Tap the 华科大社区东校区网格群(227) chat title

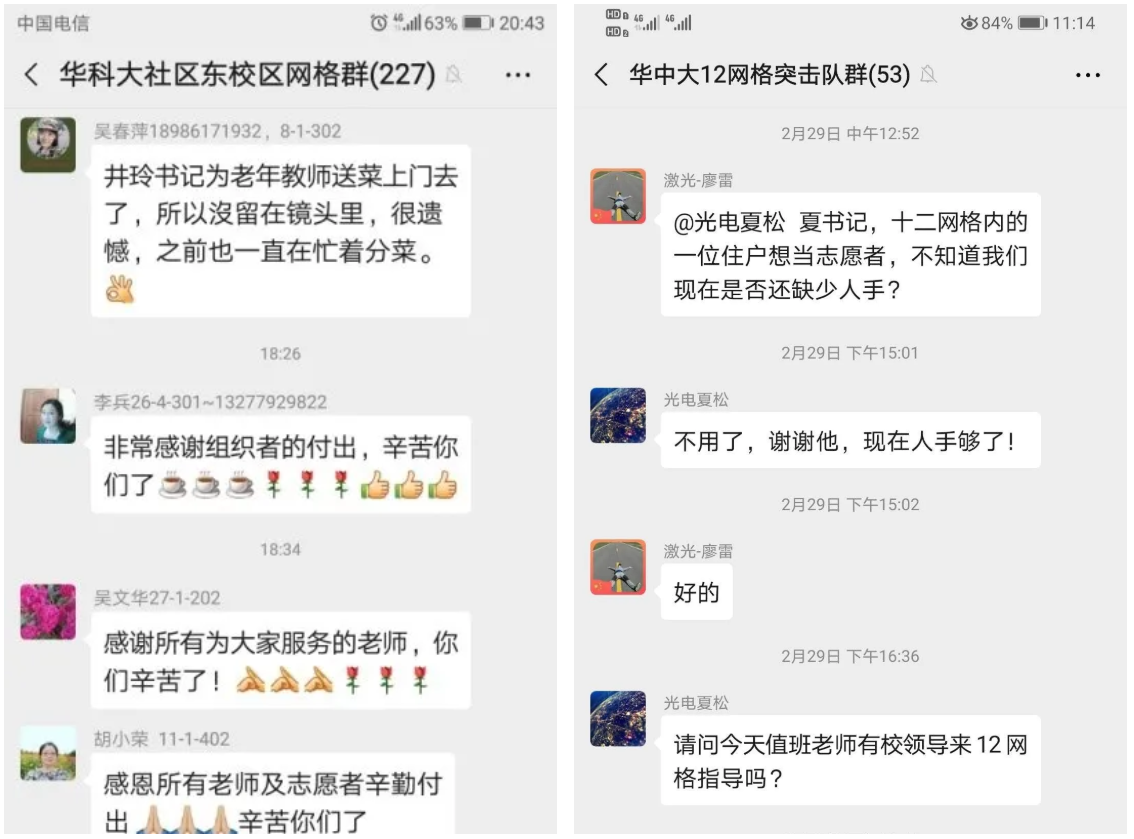point(247,74)
